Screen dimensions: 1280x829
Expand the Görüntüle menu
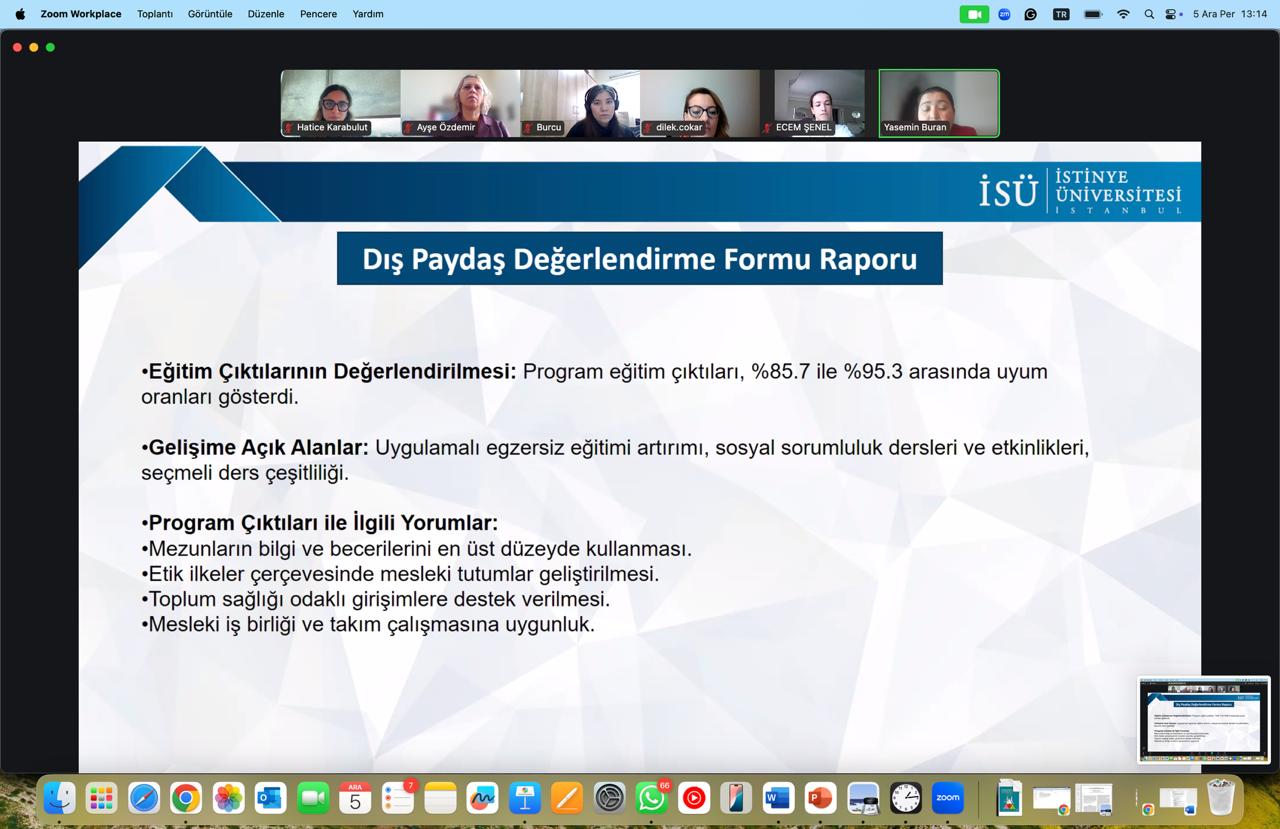(x=210, y=14)
